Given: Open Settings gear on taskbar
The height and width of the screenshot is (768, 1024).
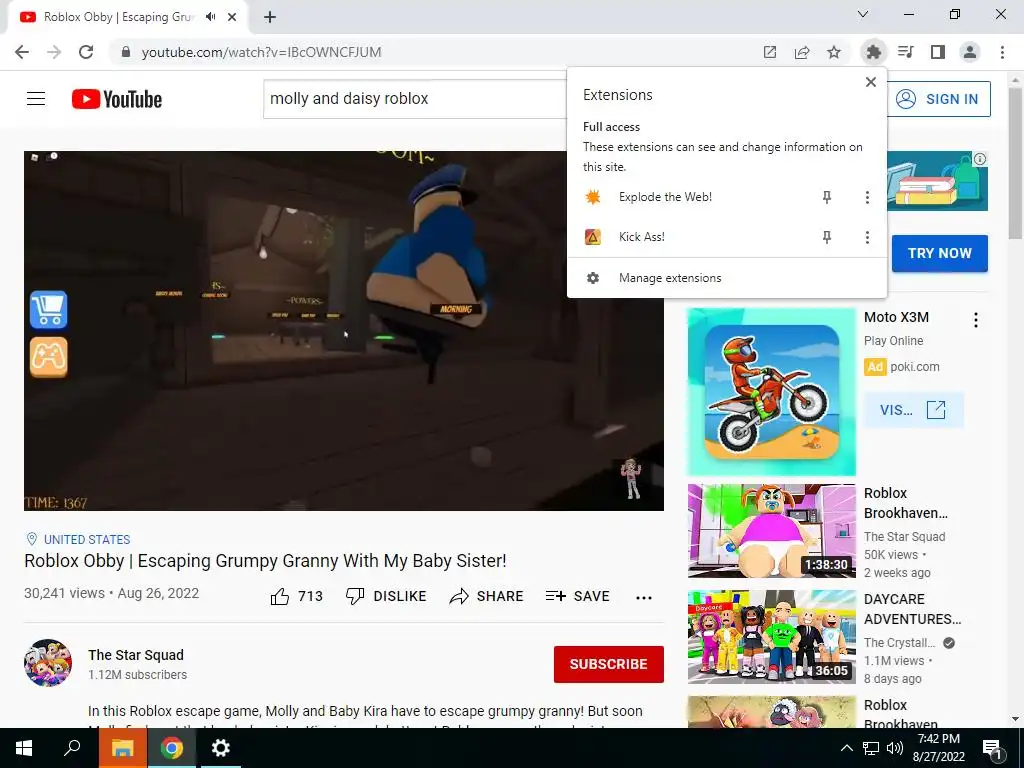Looking at the screenshot, I should pos(221,748).
